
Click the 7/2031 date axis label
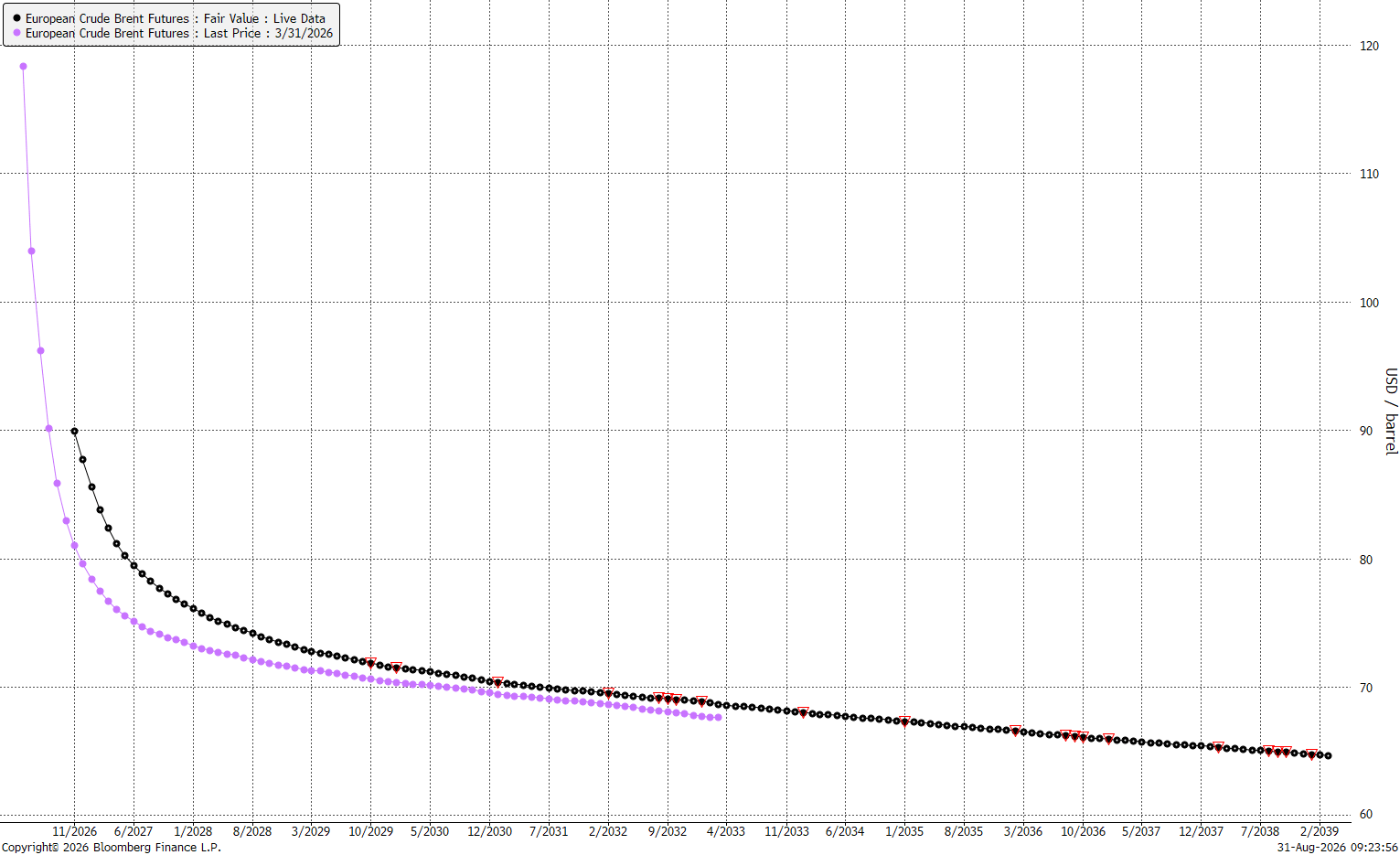point(549,831)
